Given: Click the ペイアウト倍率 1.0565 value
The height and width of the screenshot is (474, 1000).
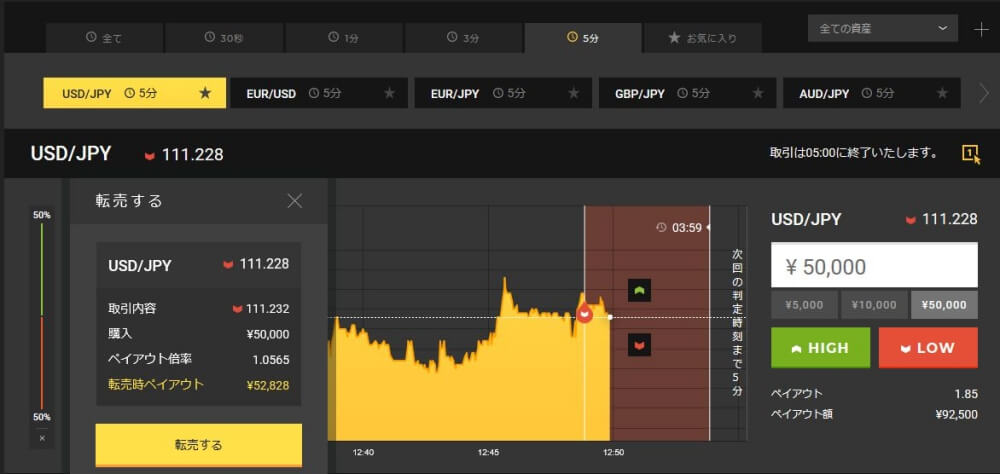Looking at the screenshot, I should [271, 359].
